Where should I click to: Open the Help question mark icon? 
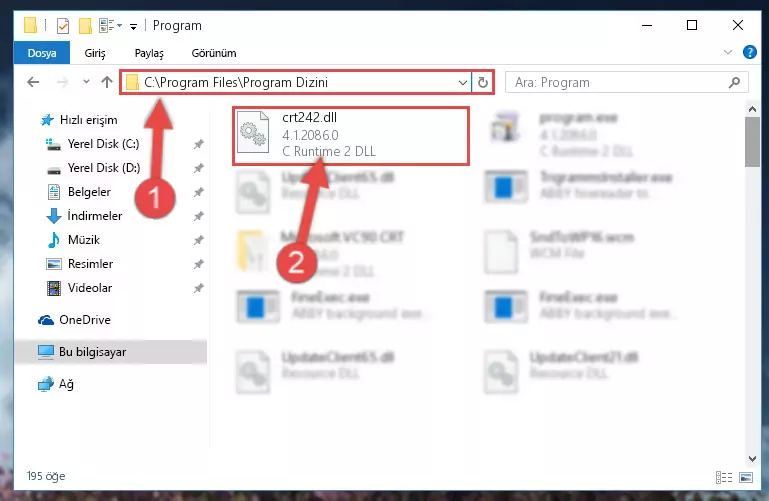tap(749, 52)
